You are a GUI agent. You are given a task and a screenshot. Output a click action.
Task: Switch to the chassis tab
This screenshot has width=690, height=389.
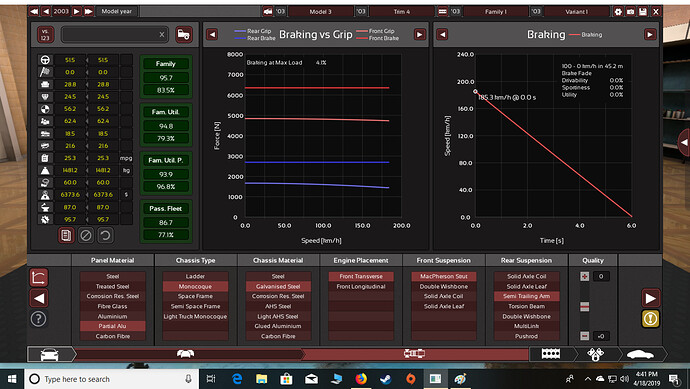click(414, 354)
